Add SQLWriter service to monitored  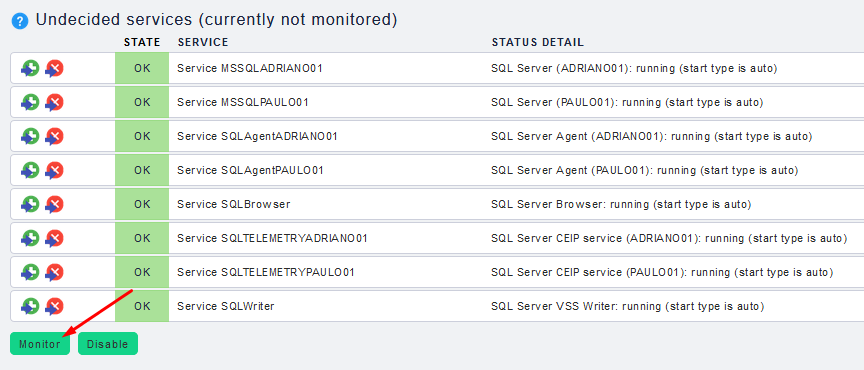(x=30, y=306)
